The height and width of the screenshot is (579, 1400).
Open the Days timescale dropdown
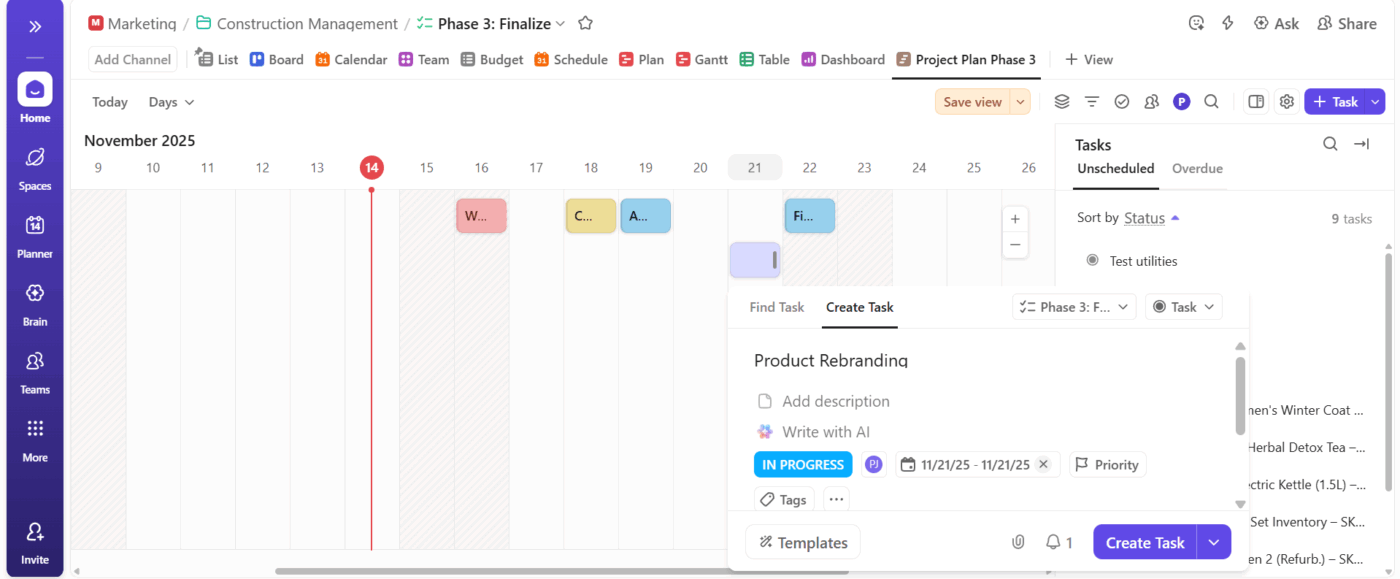click(170, 101)
